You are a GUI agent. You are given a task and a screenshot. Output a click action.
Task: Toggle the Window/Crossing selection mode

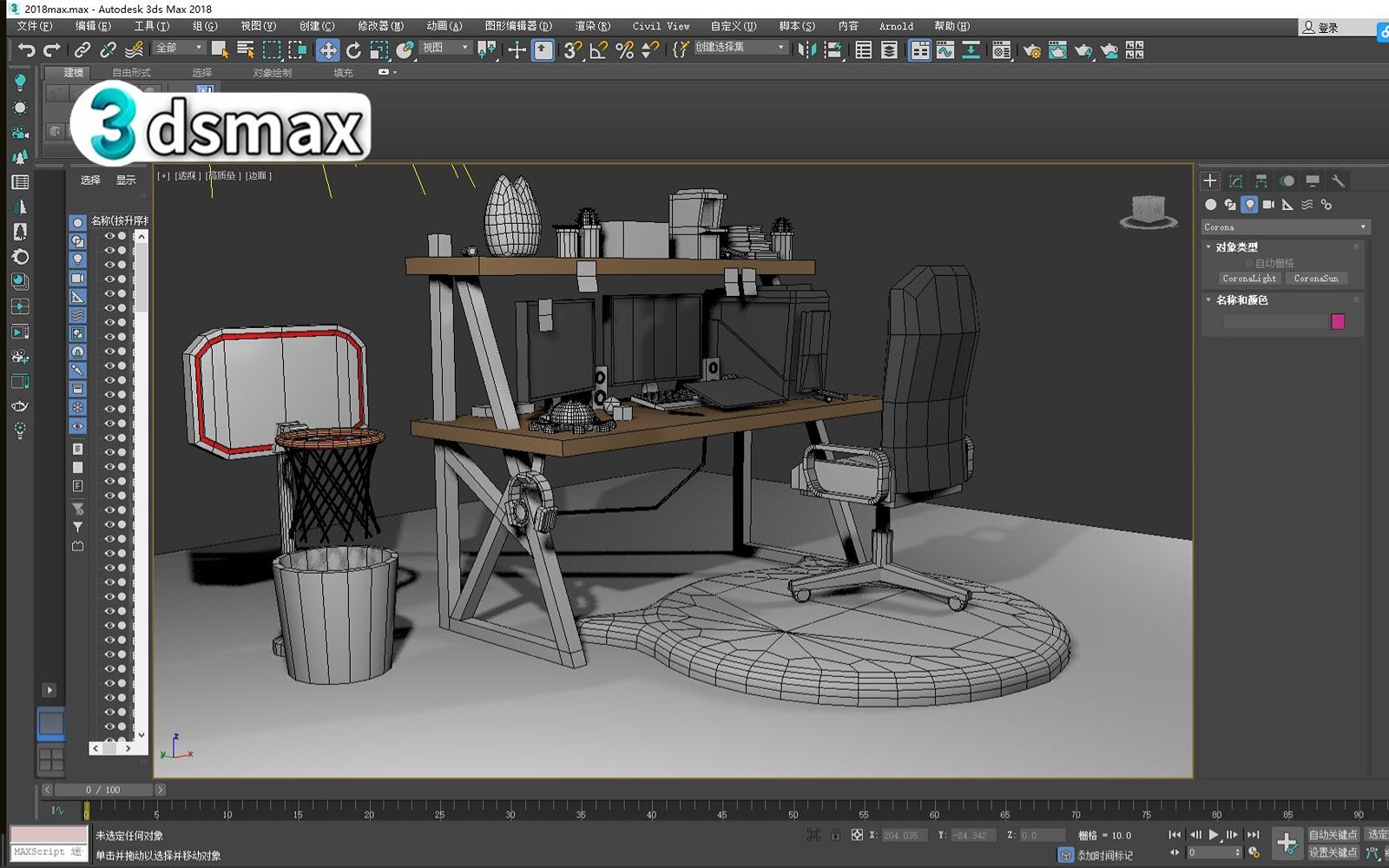coord(297,50)
